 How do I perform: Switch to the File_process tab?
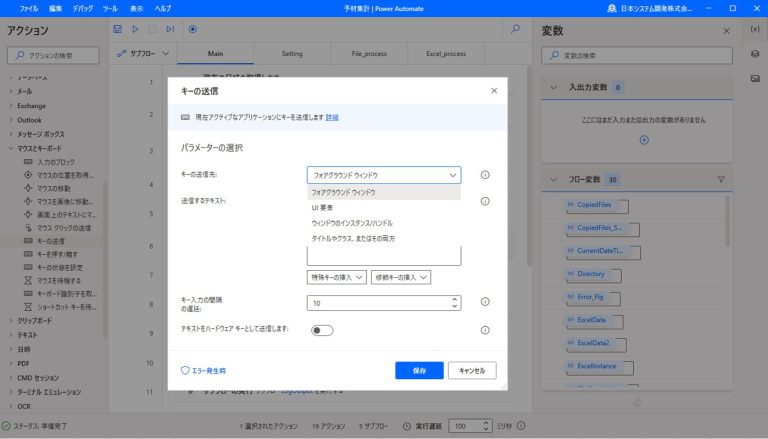[x=369, y=53]
